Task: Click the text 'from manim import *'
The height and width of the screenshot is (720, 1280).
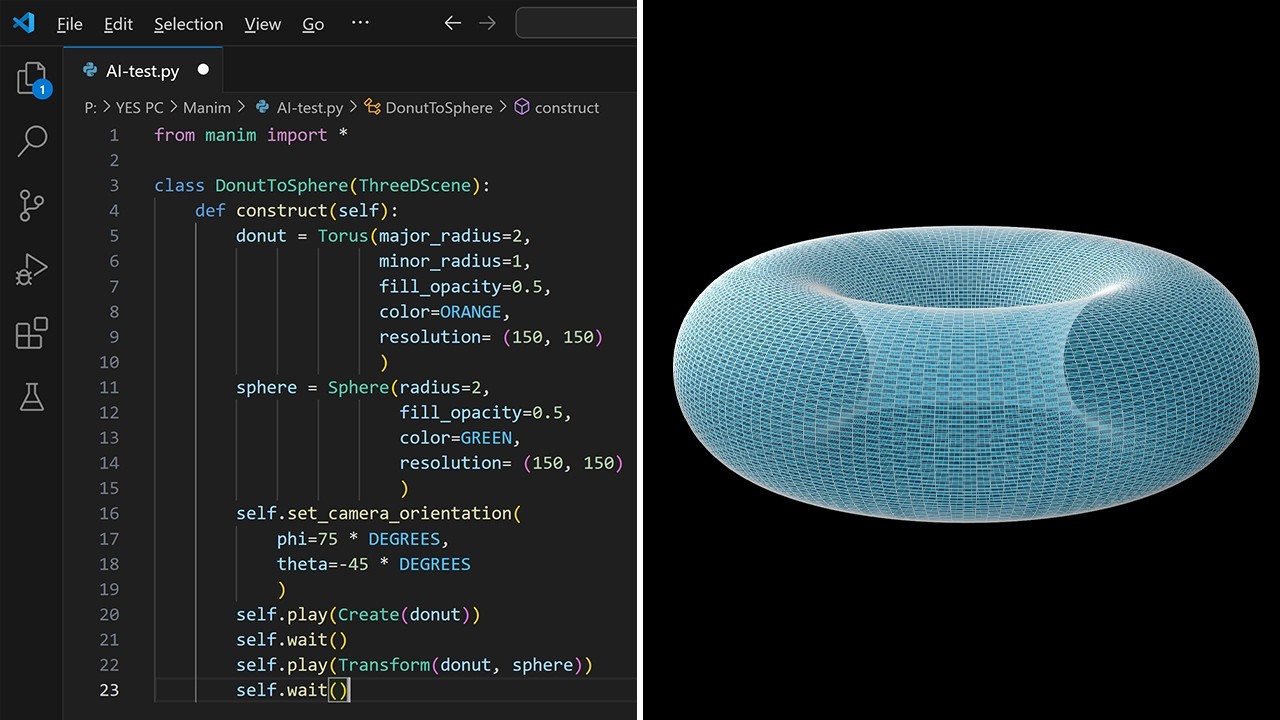Action: (251, 135)
